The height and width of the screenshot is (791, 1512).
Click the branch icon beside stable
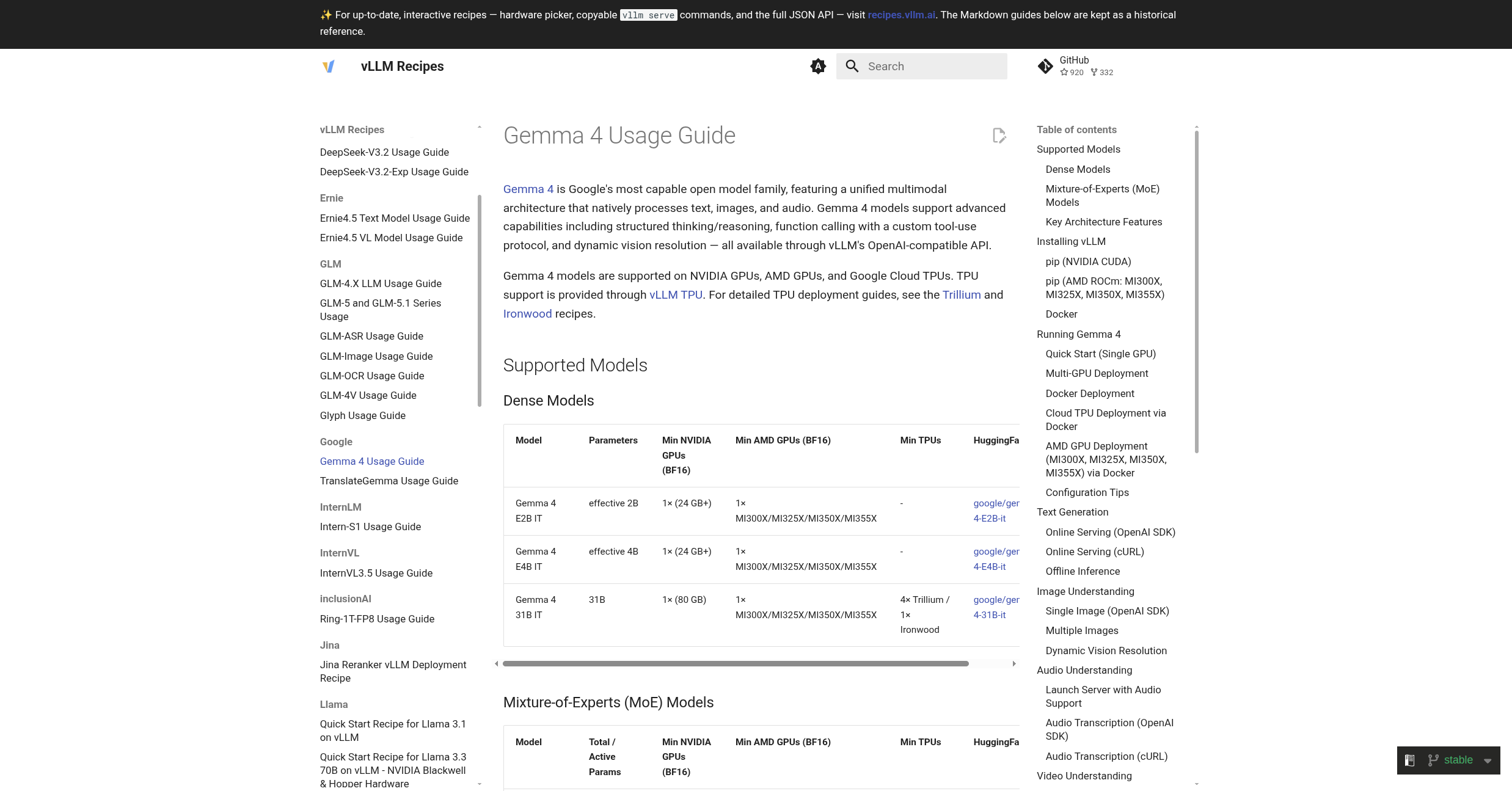(x=1433, y=760)
